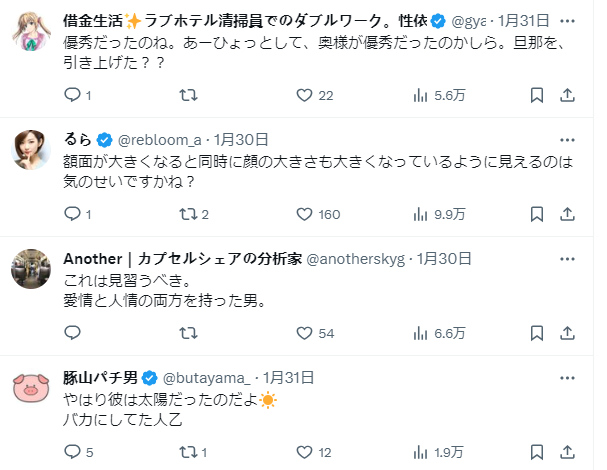View analytics showing 9.9万 views
Screen dimensions: 607x470
coord(421,214)
